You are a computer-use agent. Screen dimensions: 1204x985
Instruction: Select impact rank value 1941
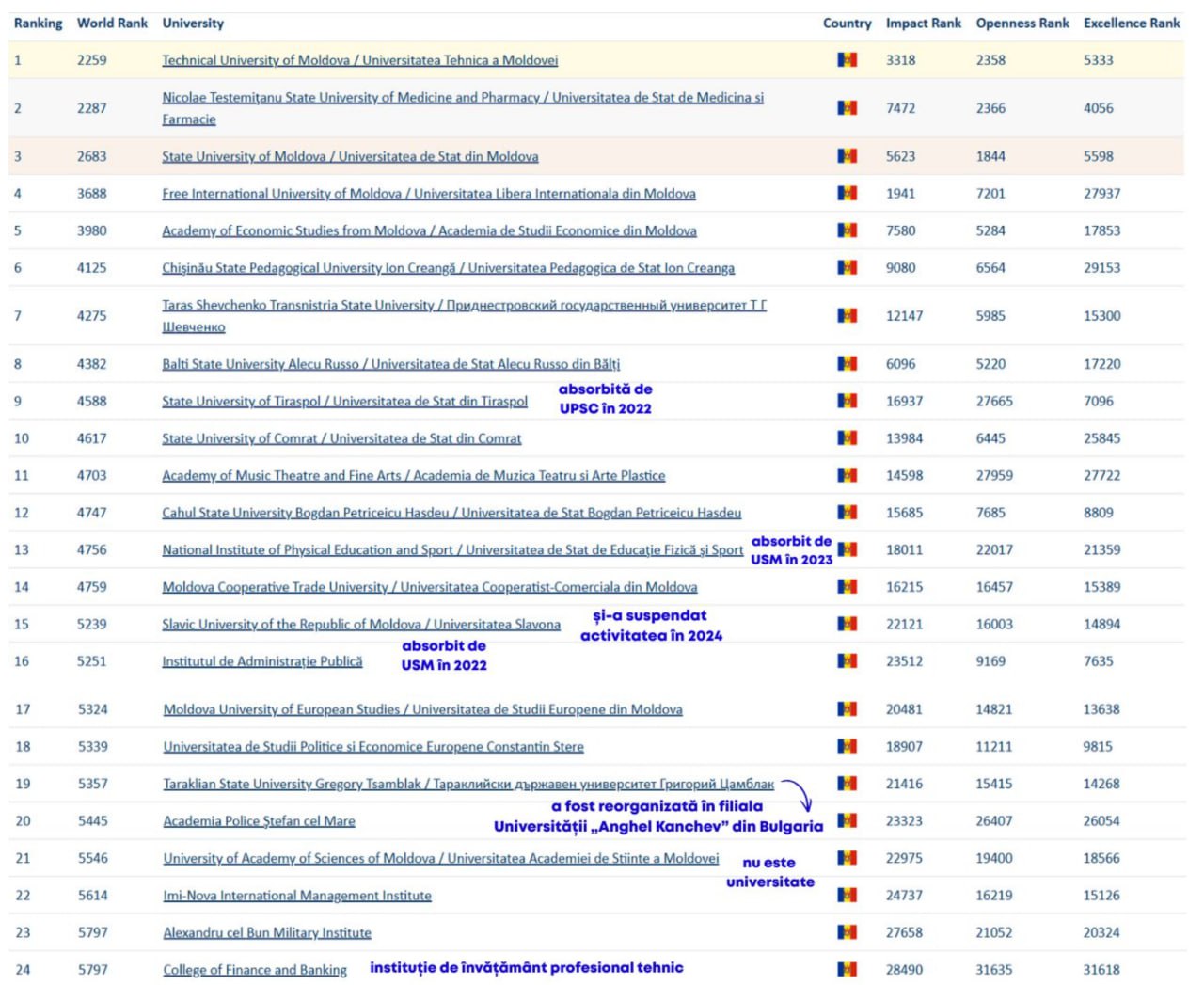click(x=900, y=194)
